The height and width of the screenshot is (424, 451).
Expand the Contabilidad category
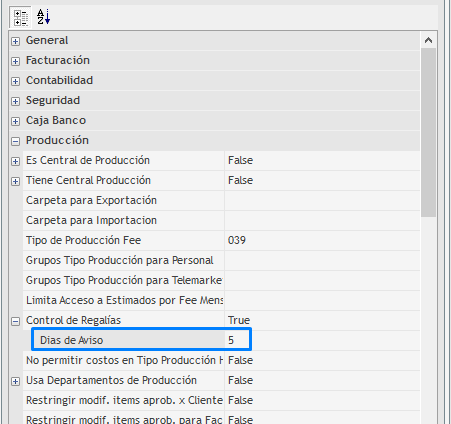(x=15, y=81)
